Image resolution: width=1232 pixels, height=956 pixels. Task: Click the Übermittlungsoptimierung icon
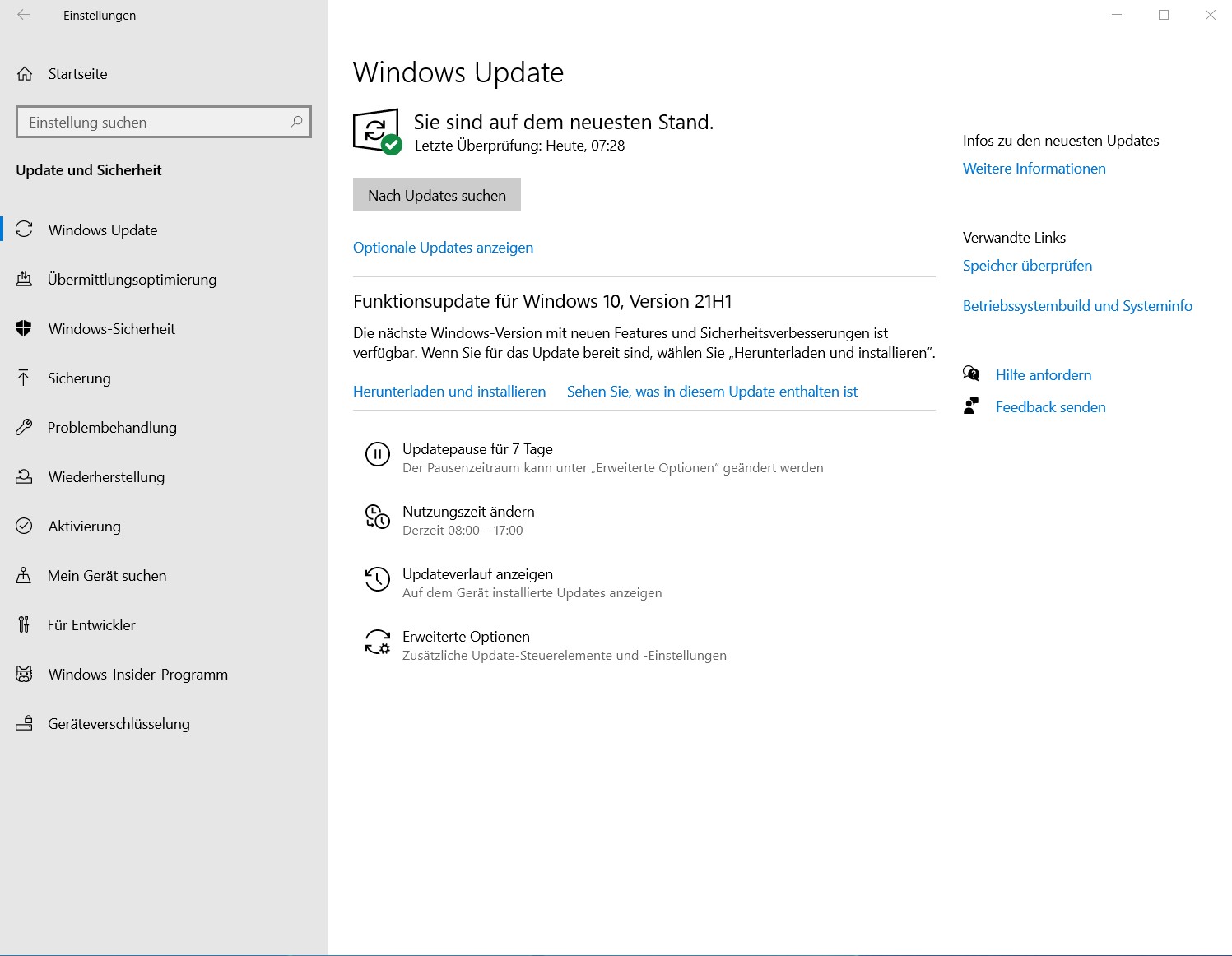coord(25,279)
